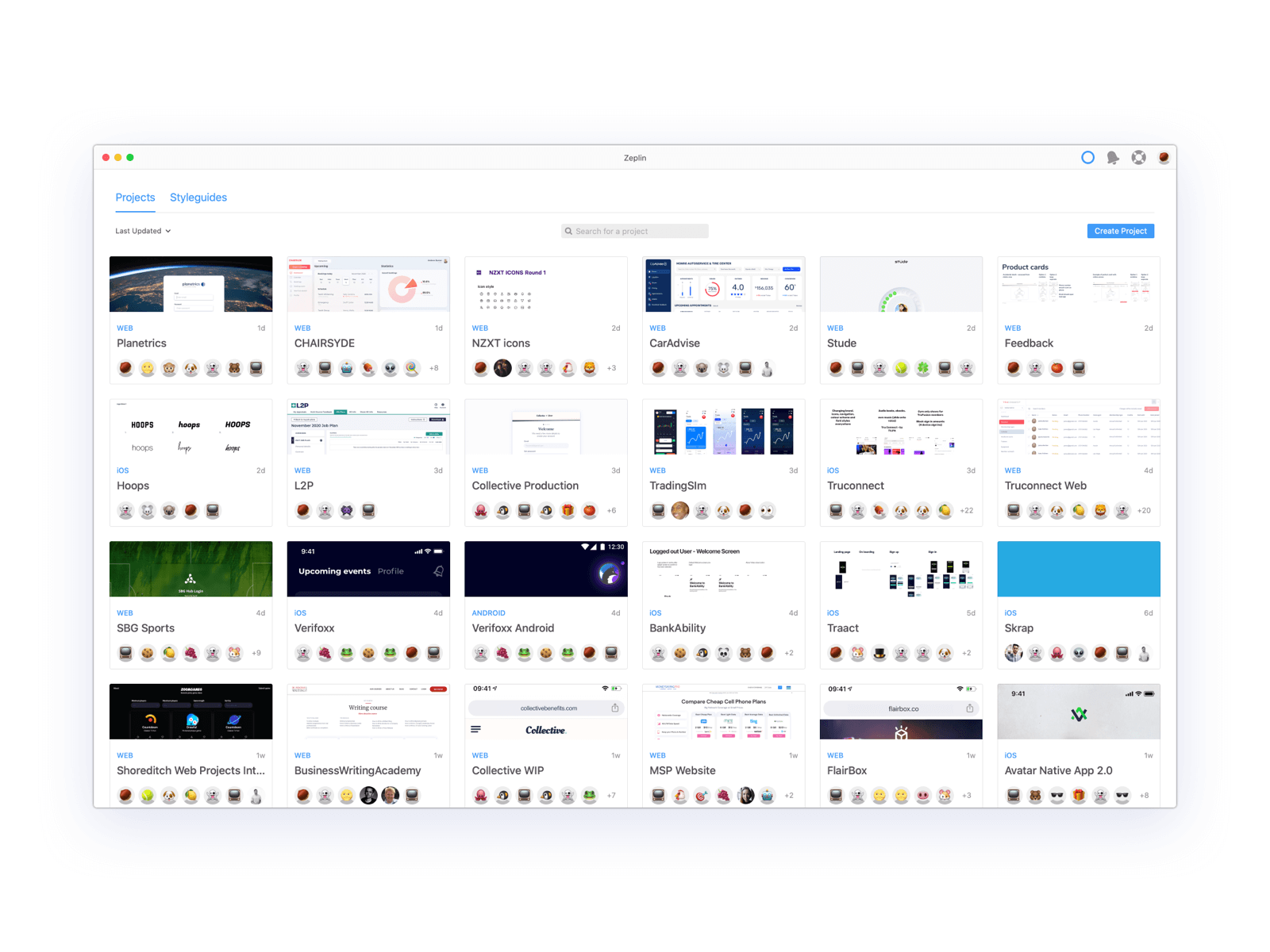Viewport: 1270px width, 952px height.
Task: Open the TradingSim charts thumbnail
Action: coord(724,427)
